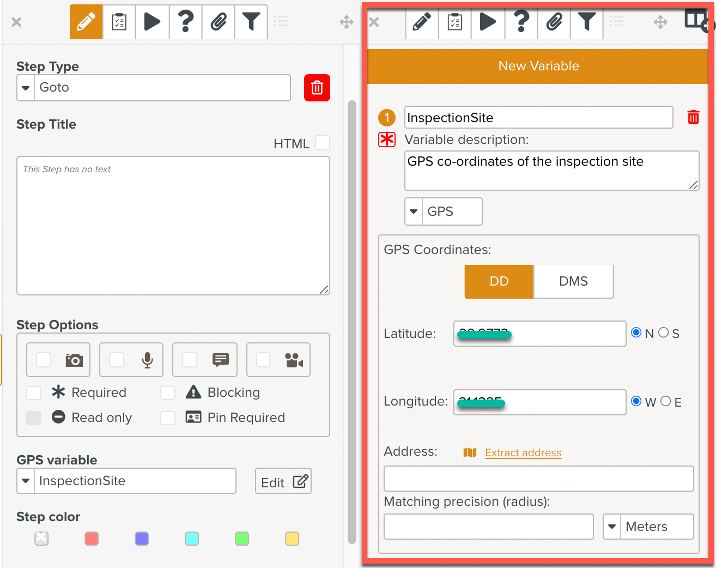The width and height of the screenshot is (716, 568).
Task: Open the Step Type dropdown
Action: pos(153,88)
